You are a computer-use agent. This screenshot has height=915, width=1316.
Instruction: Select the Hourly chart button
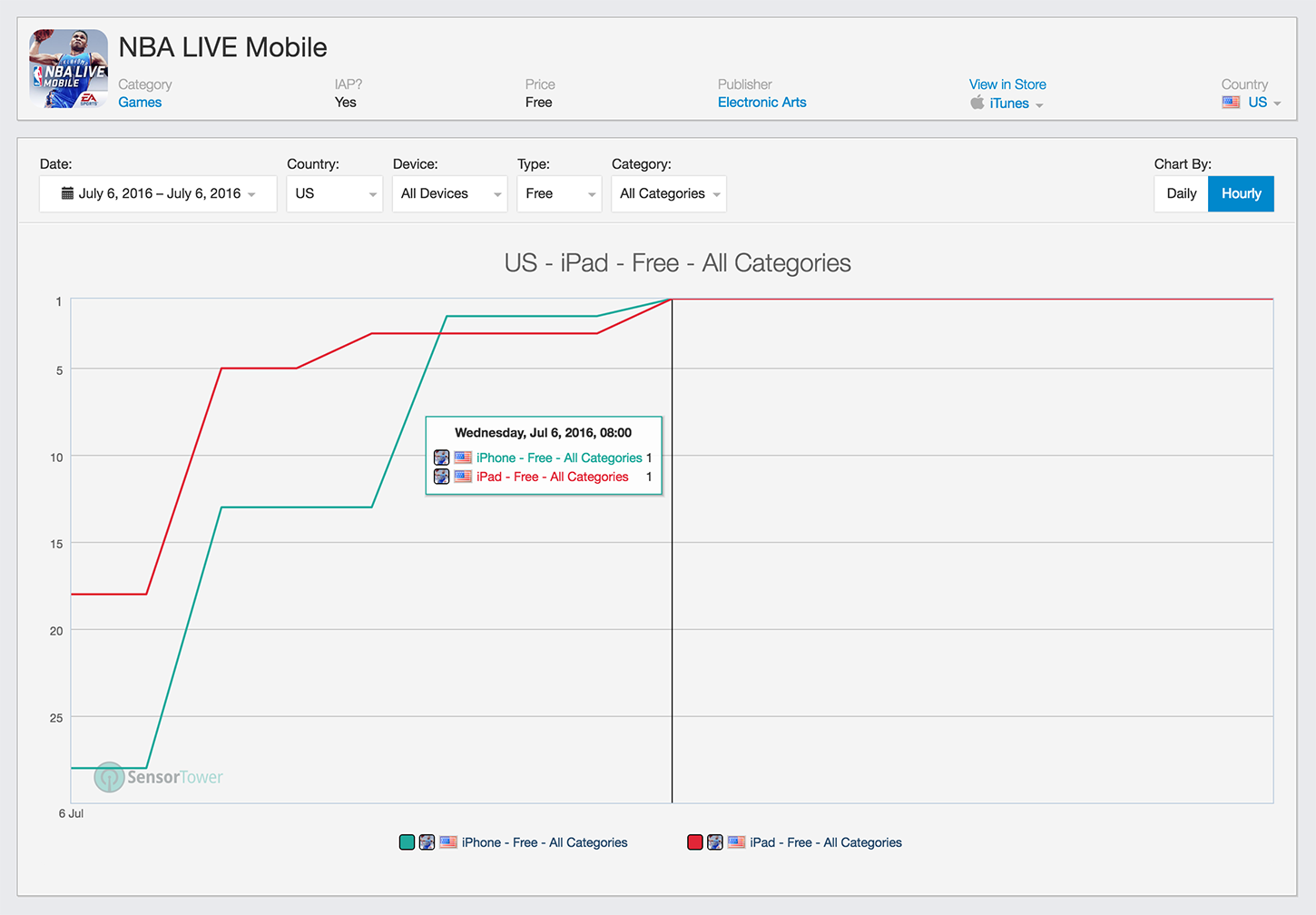1241,193
